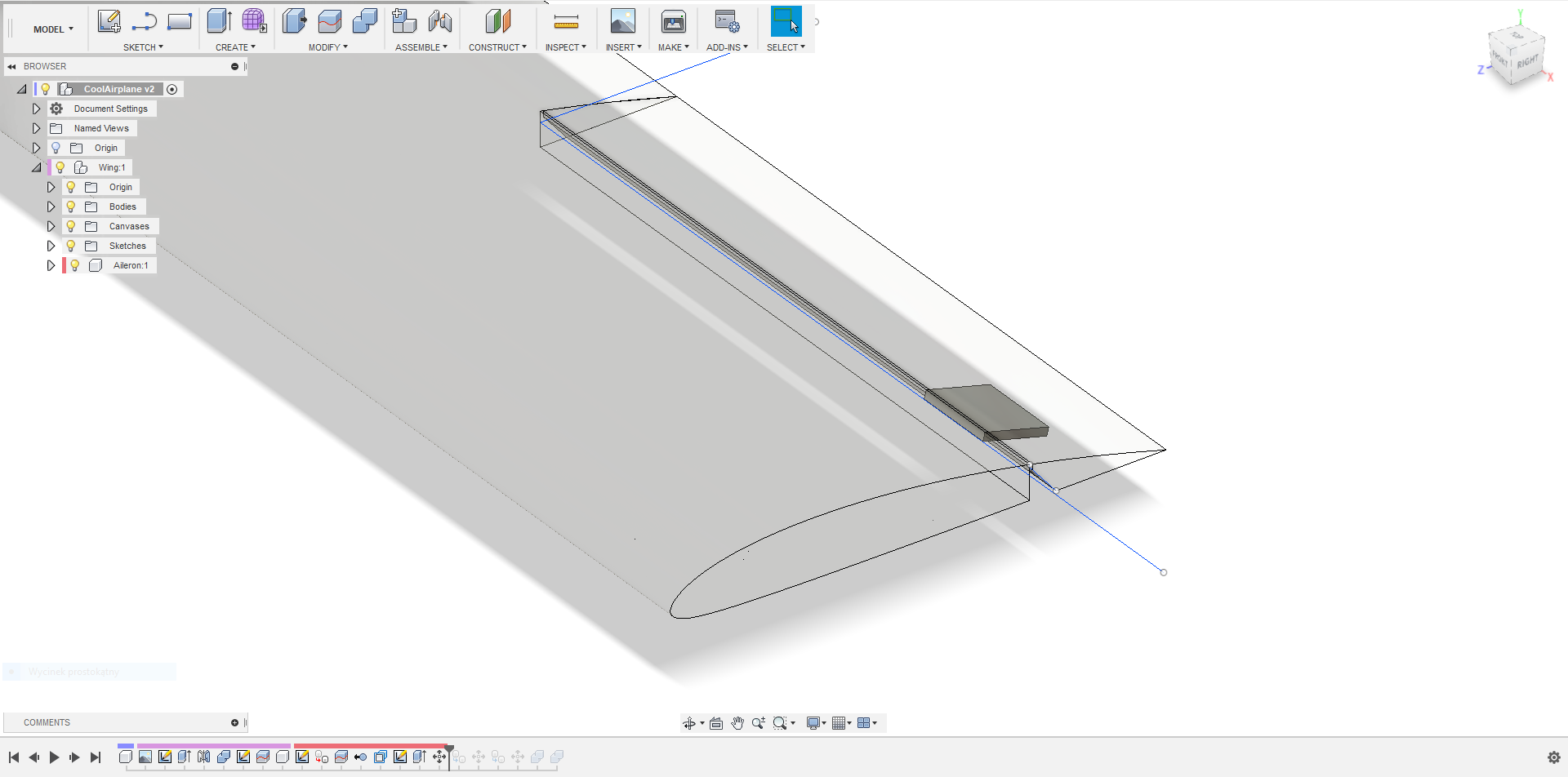
Task: Open the SKETCH menu
Action: [x=143, y=47]
